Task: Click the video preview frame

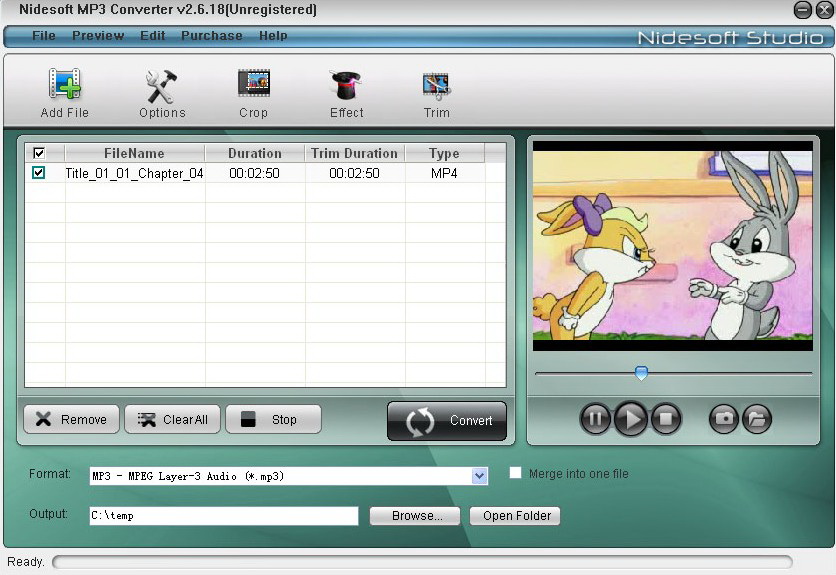Action: 673,246
